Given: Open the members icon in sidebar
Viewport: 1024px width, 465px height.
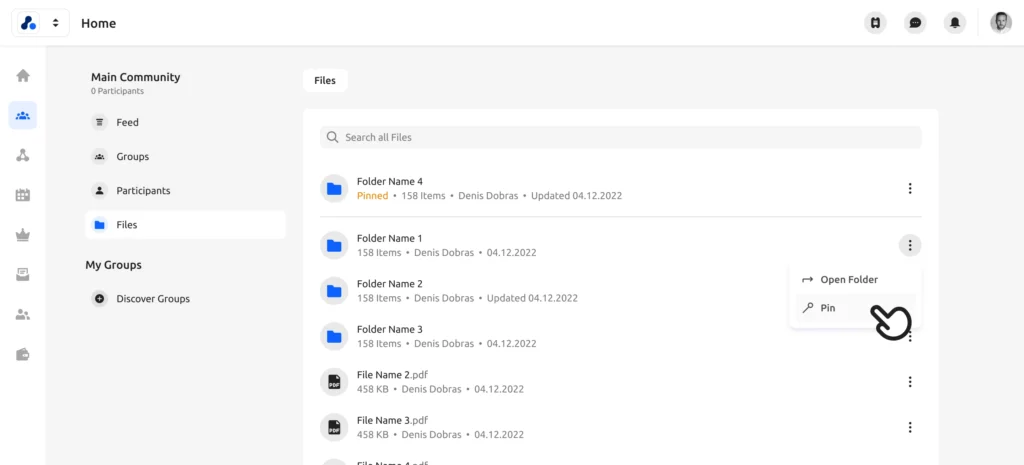Looking at the screenshot, I should (23, 315).
